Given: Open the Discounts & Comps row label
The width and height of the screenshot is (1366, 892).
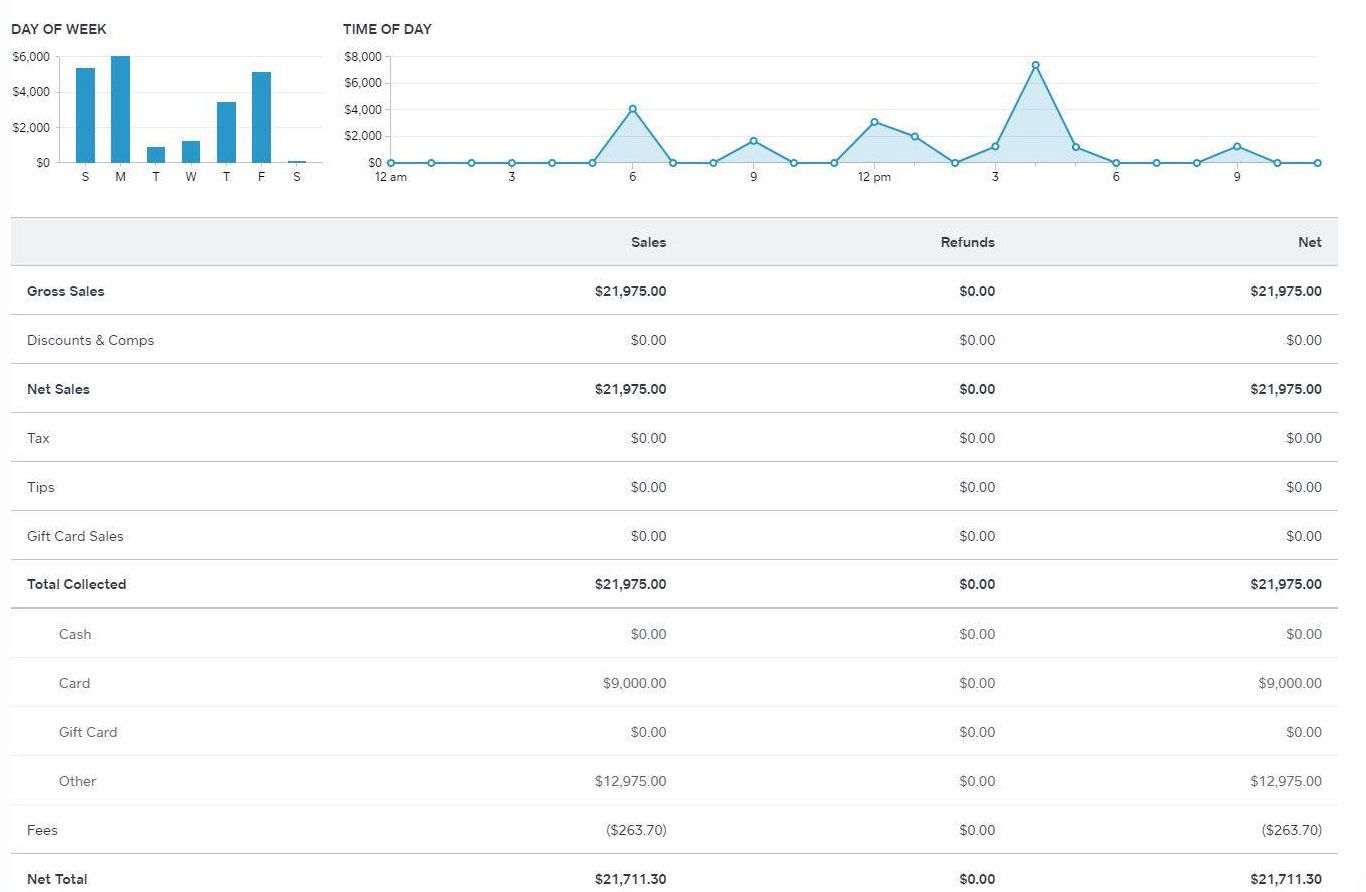Looking at the screenshot, I should (x=90, y=340).
